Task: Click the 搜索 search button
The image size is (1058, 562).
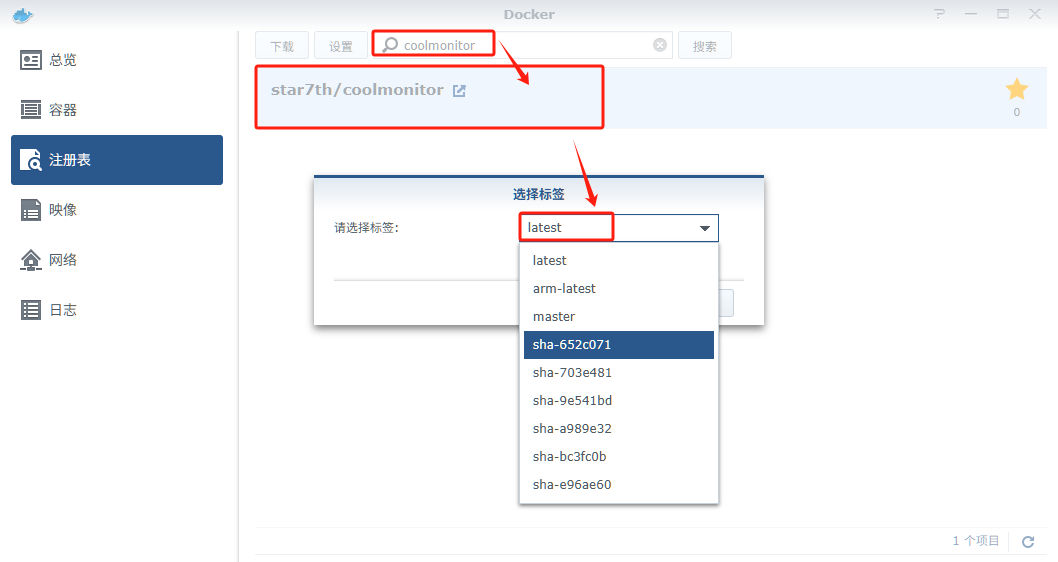Action: 704,46
